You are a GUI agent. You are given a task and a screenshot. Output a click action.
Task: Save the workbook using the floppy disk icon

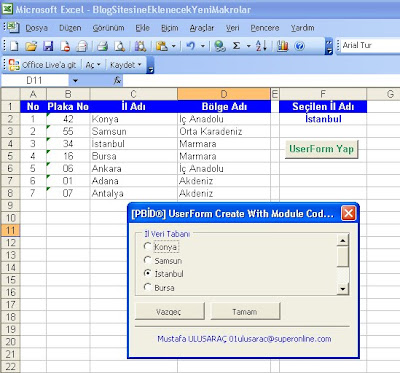tap(48, 46)
